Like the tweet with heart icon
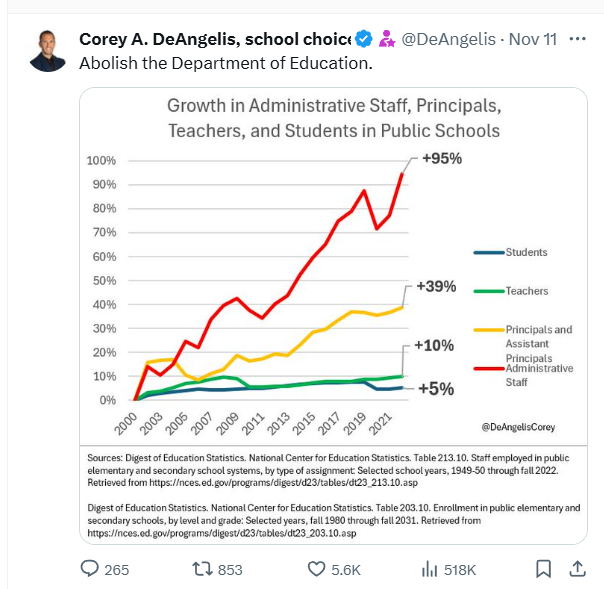604x589 pixels. coord(317,568)
